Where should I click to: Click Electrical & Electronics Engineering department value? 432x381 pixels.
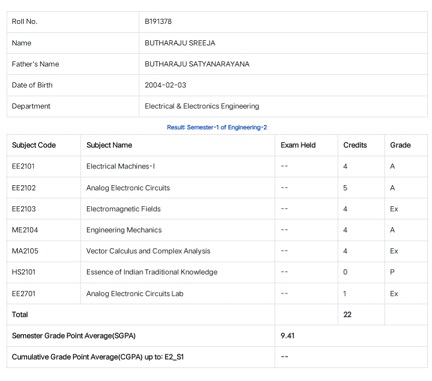coord(202,106)
